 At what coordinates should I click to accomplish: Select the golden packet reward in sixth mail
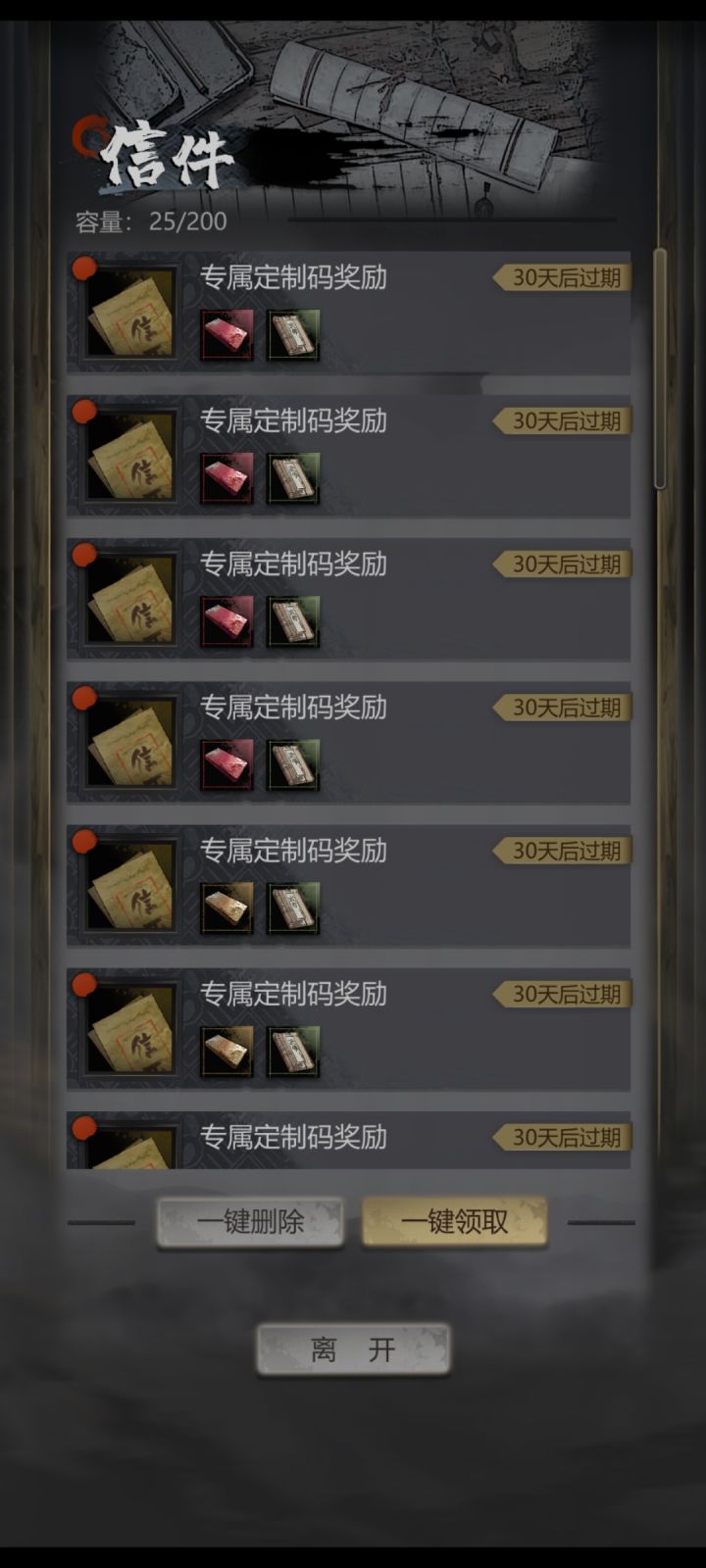click(x=227, y=1051)
